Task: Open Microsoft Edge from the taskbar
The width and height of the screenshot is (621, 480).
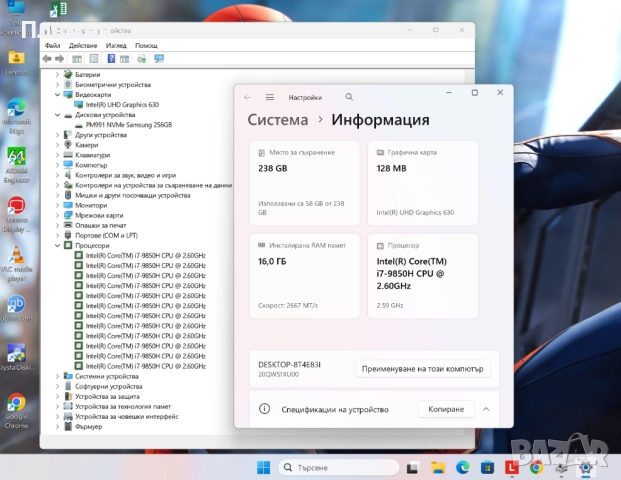Action: (x=463, y=468)
